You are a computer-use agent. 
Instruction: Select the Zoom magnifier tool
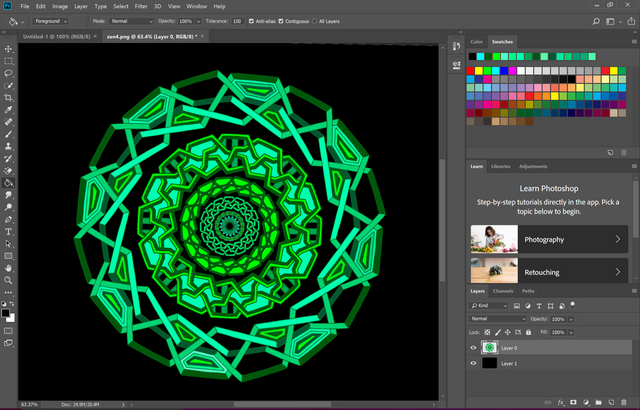[9, 280]
